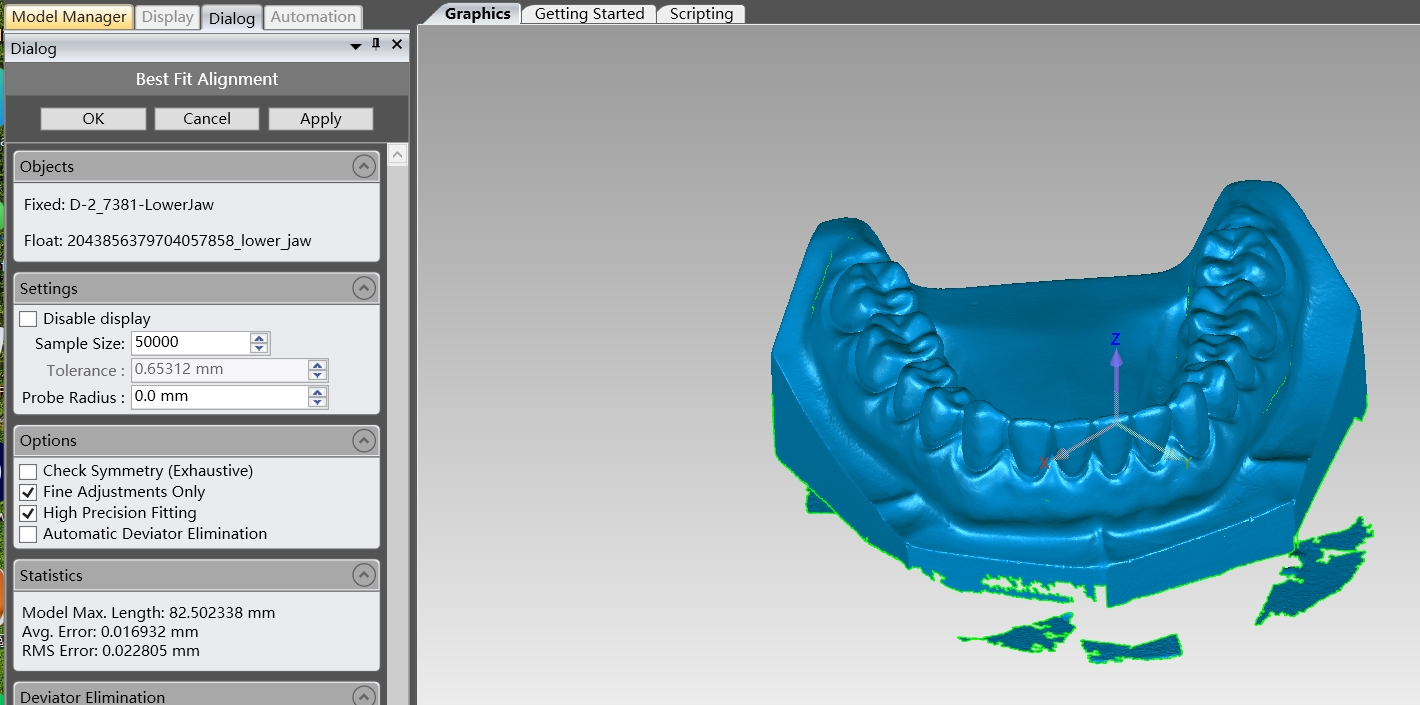This screenshot has height=705, width=1420.
Task: Select the Dialog tab
Action: tap(232, 18)
